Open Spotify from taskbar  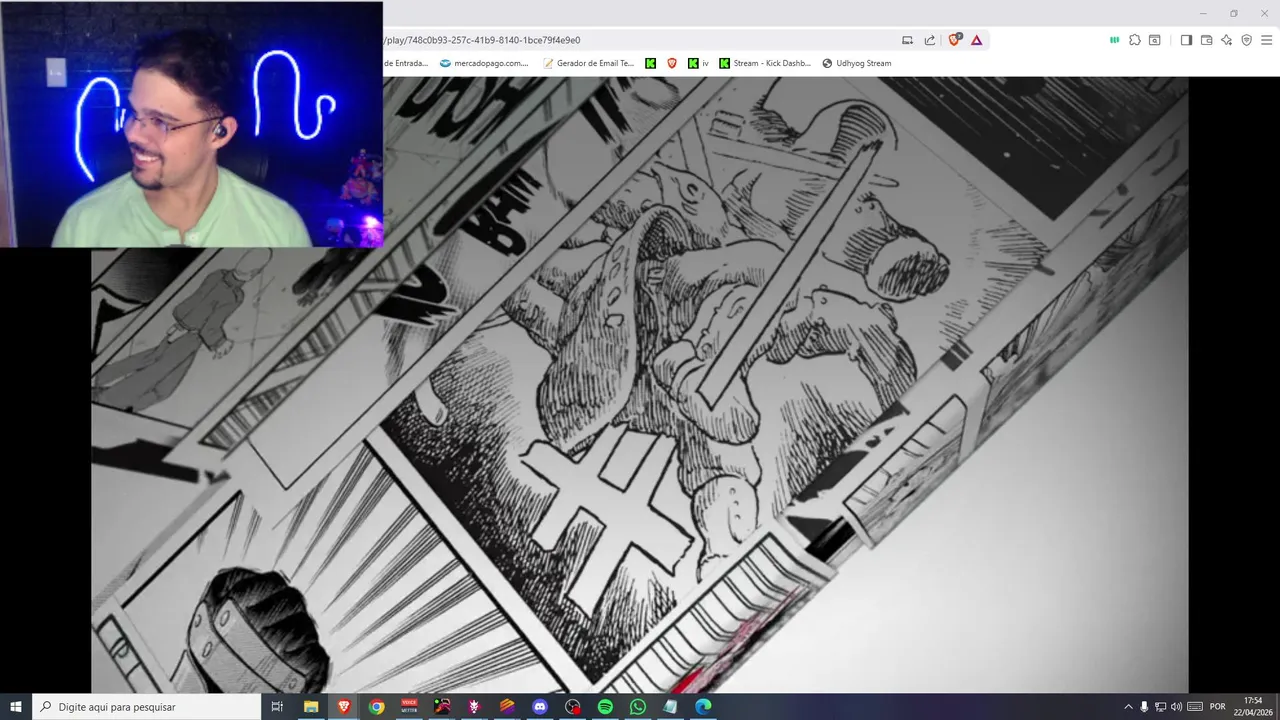[605, 707]
